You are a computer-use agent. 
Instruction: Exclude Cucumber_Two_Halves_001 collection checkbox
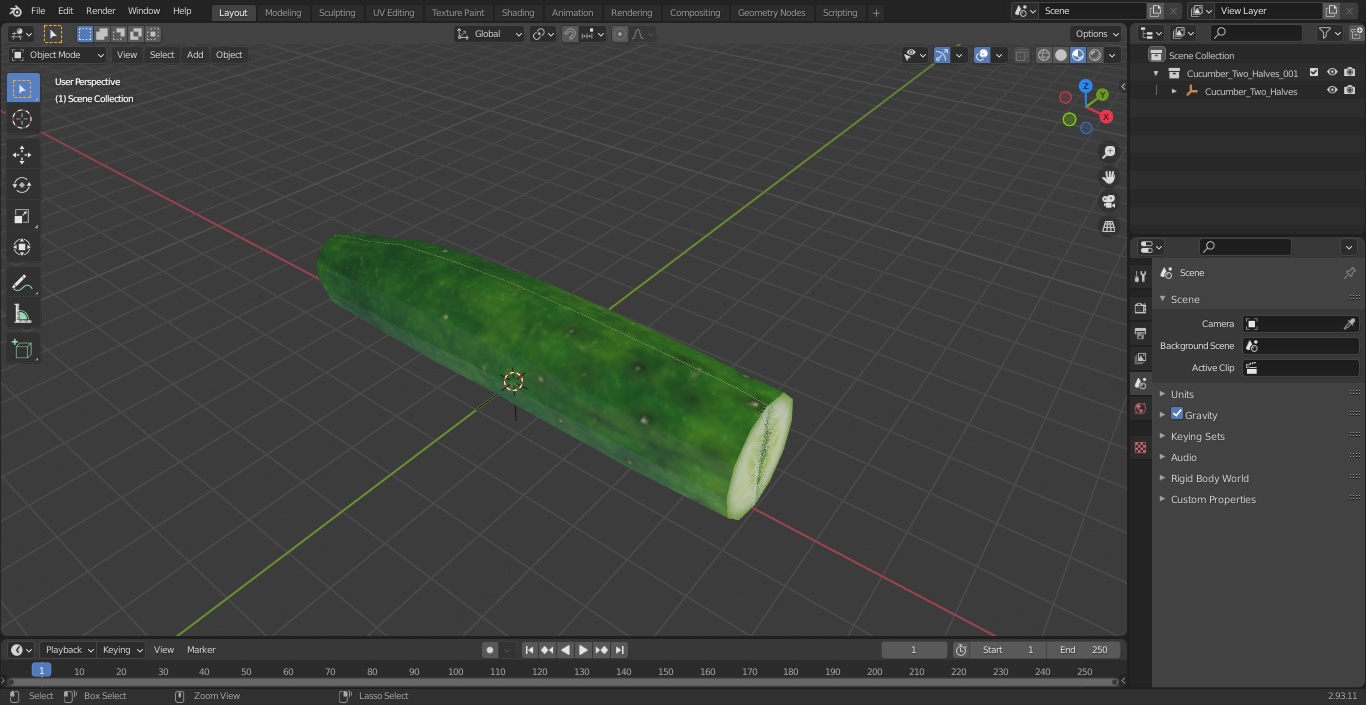pyautogui.click(x=1314, y=73)
